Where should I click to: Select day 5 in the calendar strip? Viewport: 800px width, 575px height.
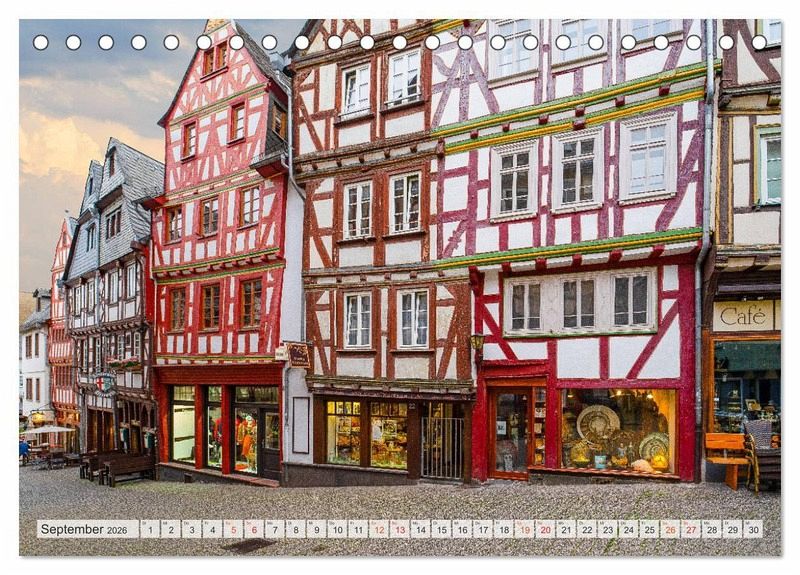[233, 529]
